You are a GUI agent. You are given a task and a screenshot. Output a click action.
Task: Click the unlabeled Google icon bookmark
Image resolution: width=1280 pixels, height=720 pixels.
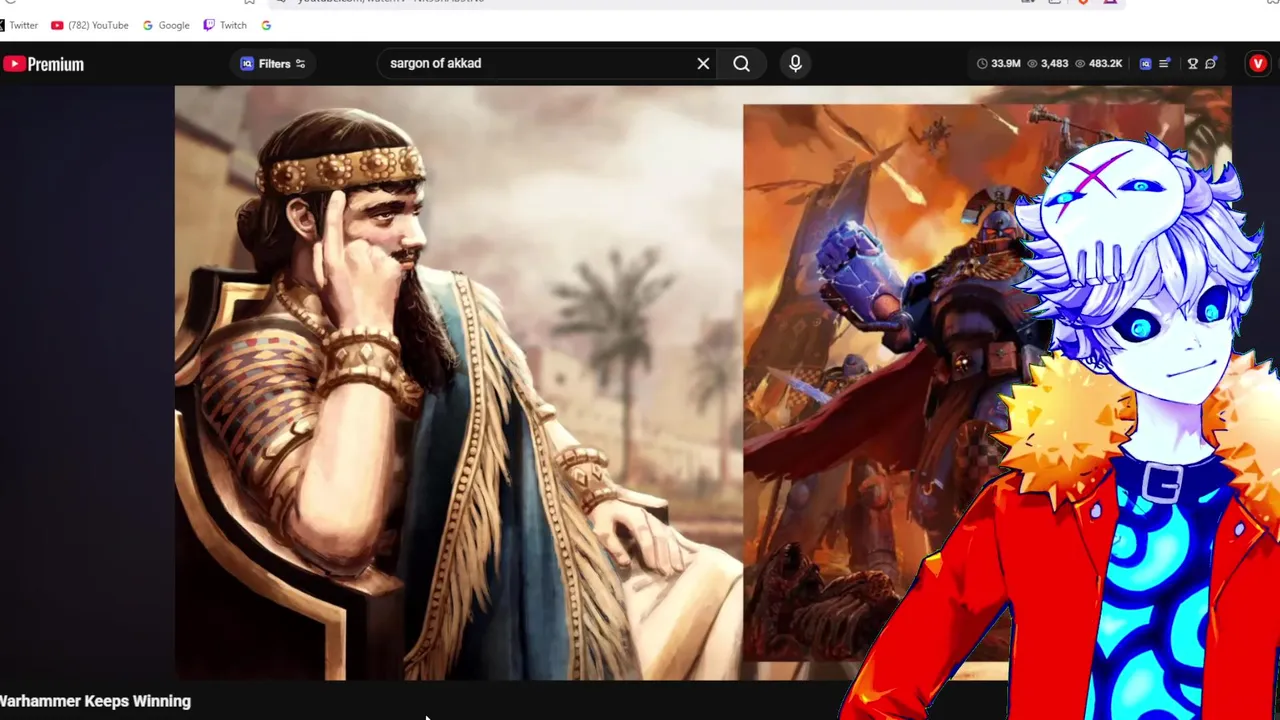pyautogui.click(x=266, y=25)
